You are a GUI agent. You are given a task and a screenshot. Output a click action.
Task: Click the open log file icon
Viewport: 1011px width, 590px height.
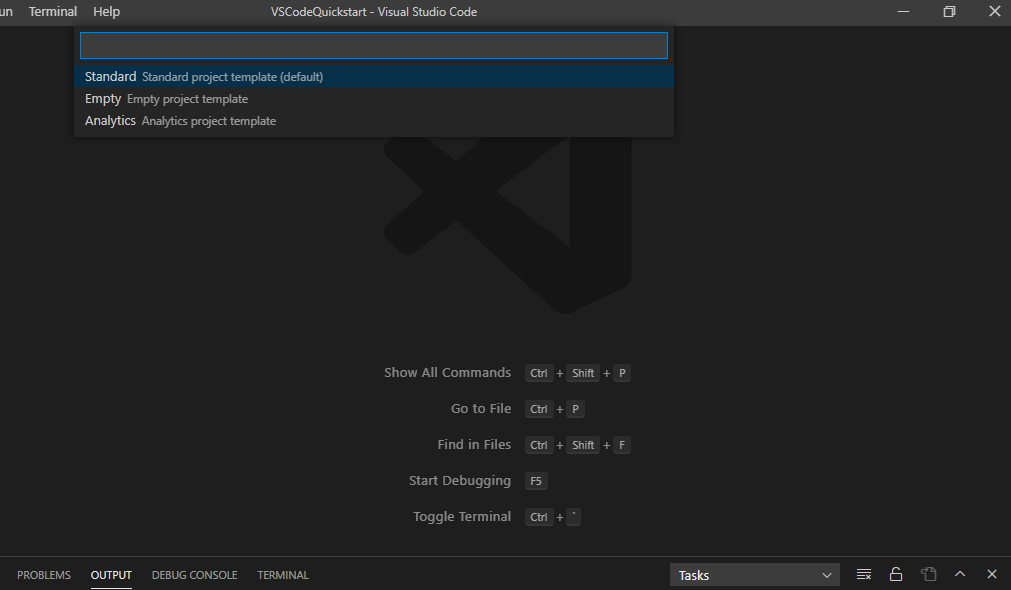point(928,575)
